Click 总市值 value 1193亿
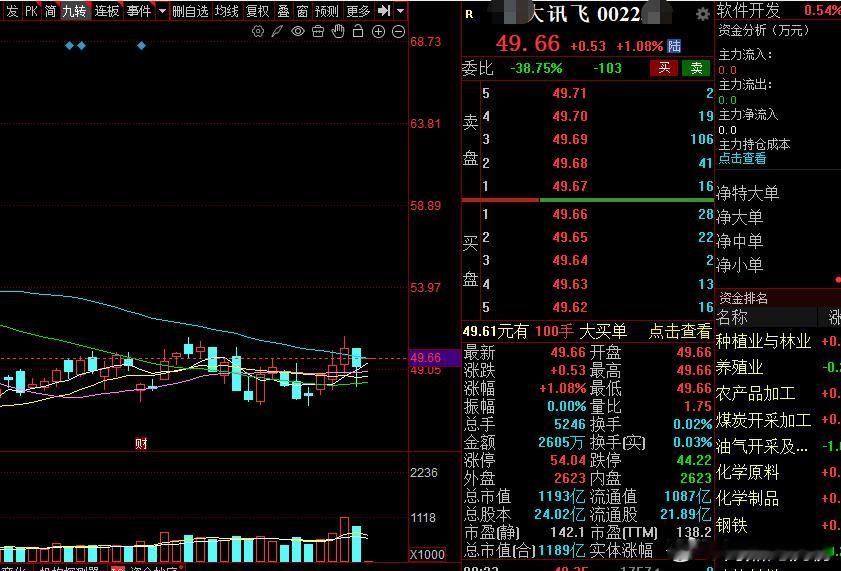Viewport: 841px width, 571px height. pos(562,496)
